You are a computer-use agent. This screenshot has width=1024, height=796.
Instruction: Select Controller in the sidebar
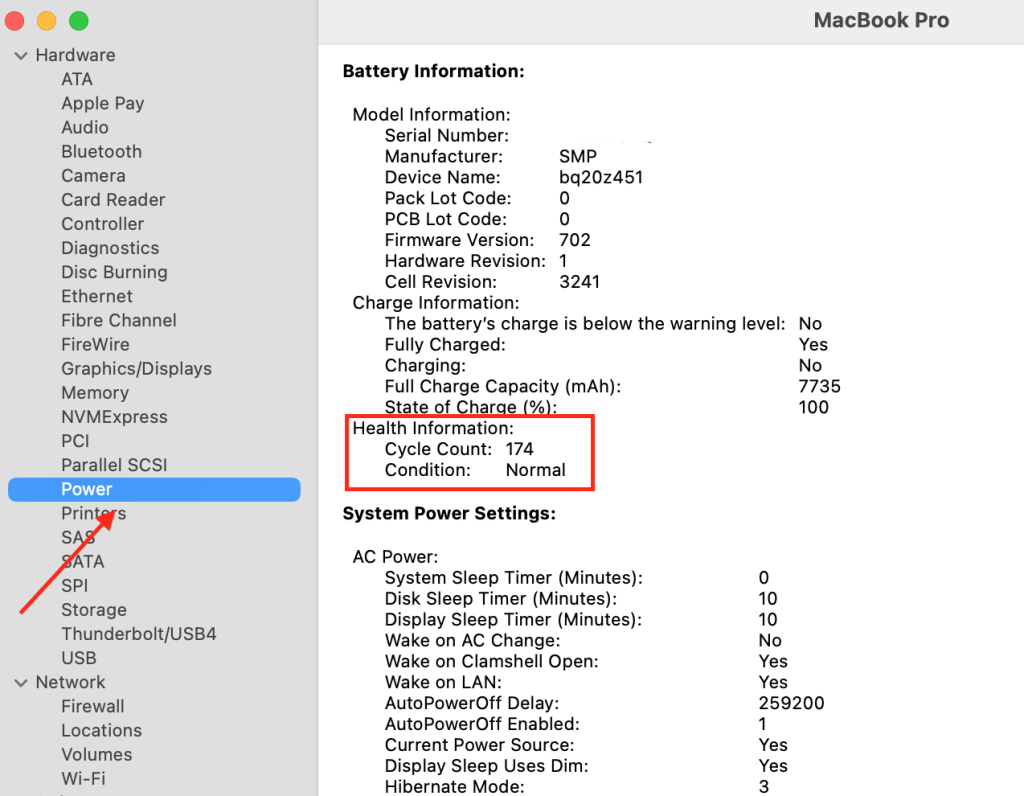click(x=103, y=224)
